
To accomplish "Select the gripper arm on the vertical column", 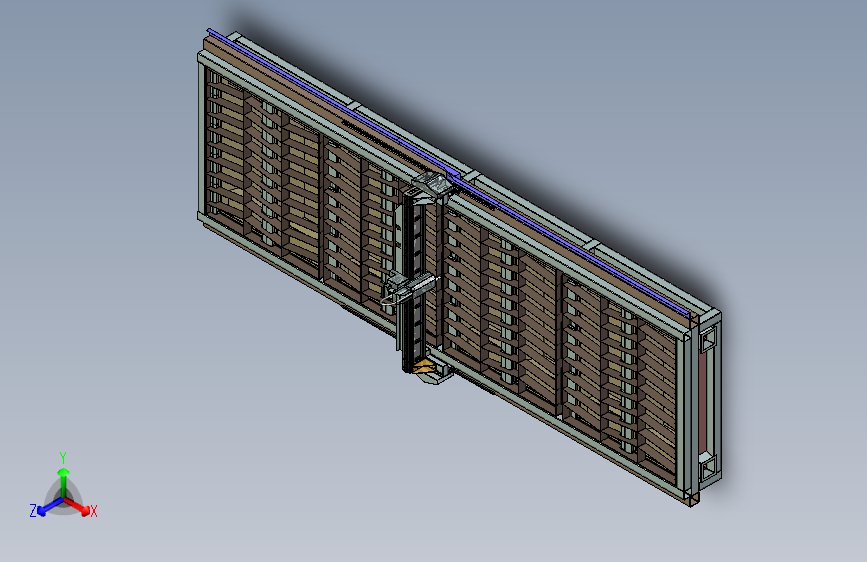I will pyautogui.click(x=410, y=288).
